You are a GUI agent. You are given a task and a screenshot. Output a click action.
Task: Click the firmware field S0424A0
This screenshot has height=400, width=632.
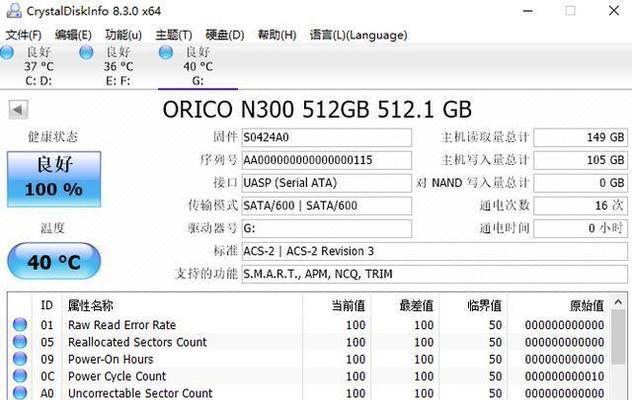click(x=326, y=138)
